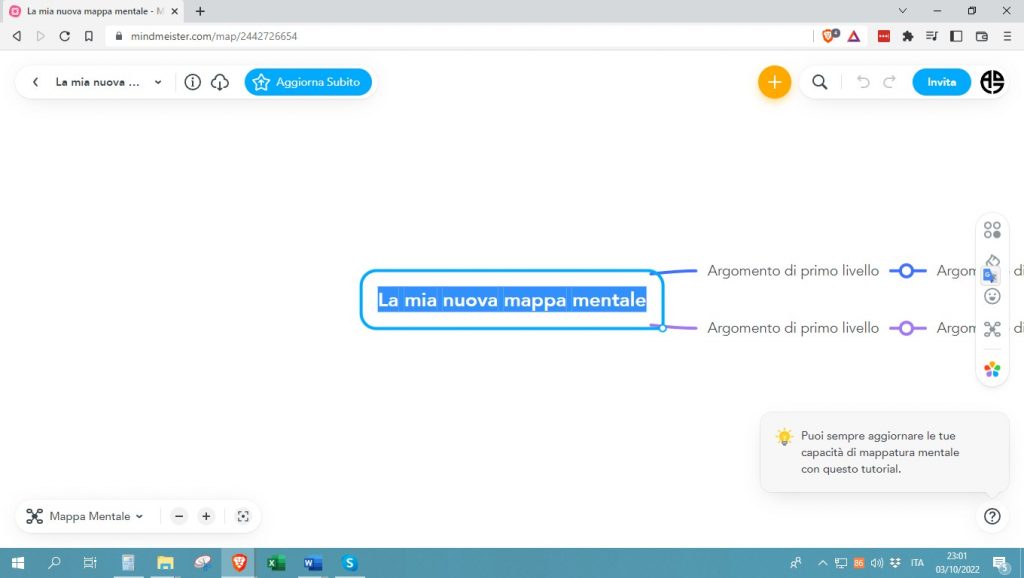Expand the map title dropdown arrow

(x=158, y=82)
